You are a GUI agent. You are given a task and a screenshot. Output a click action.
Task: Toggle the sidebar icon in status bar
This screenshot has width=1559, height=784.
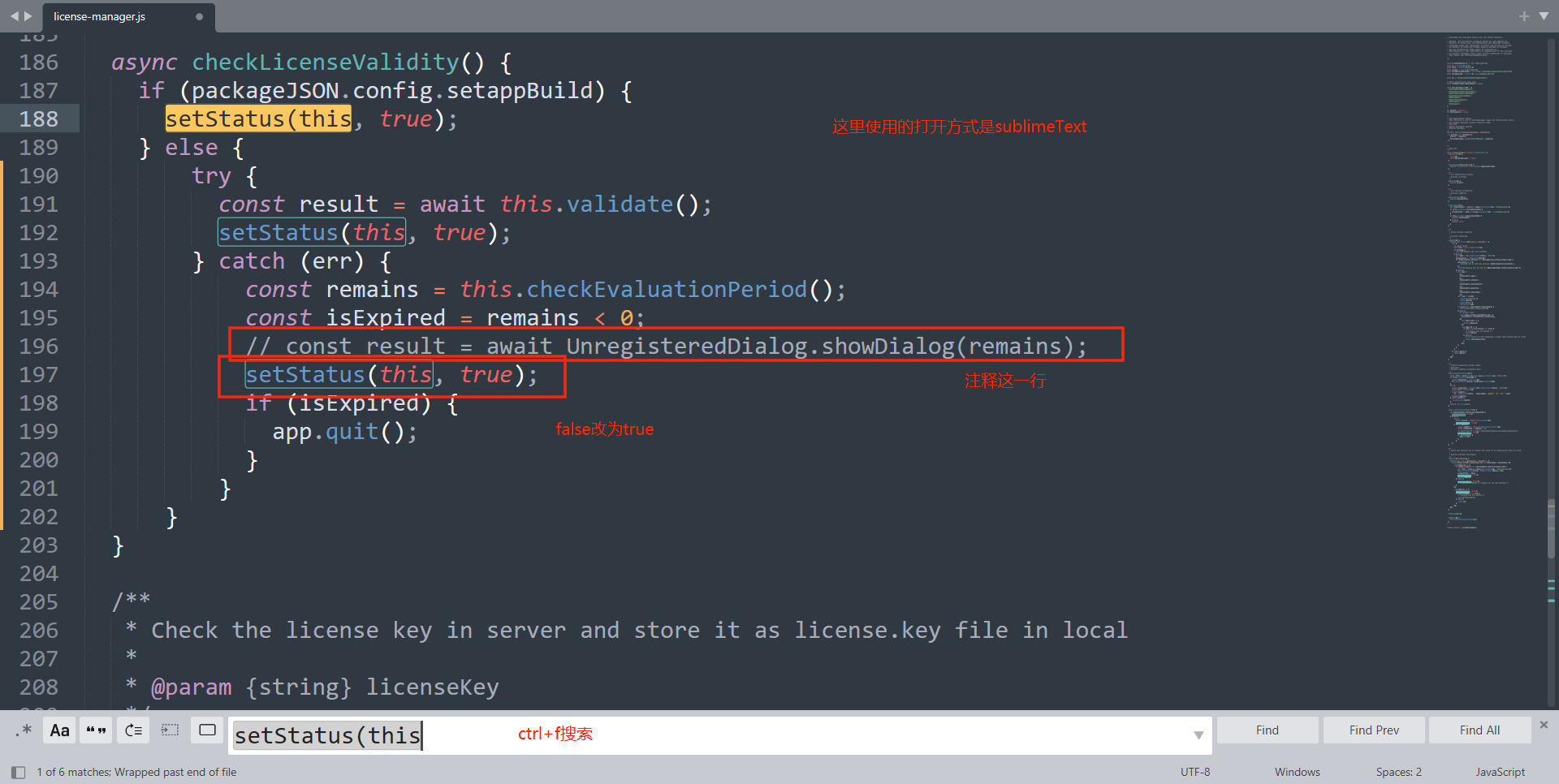[x=18, y=773]
